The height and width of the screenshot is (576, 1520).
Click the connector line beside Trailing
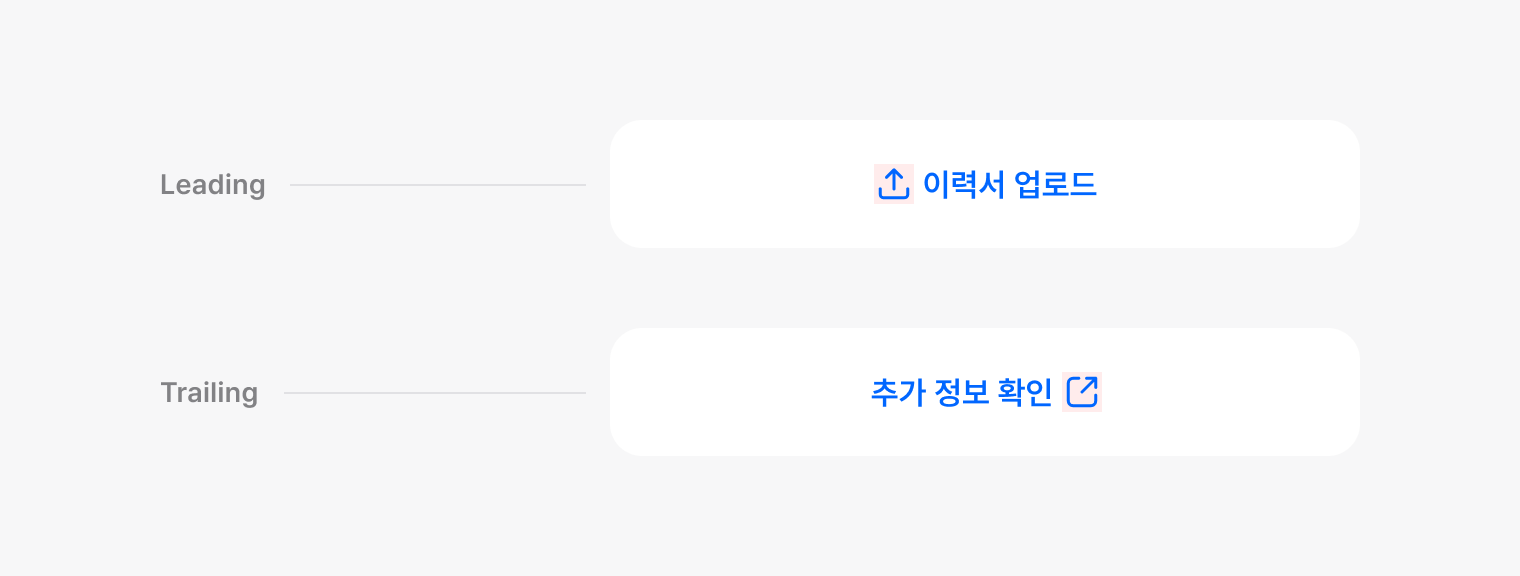tap(434, 393)
